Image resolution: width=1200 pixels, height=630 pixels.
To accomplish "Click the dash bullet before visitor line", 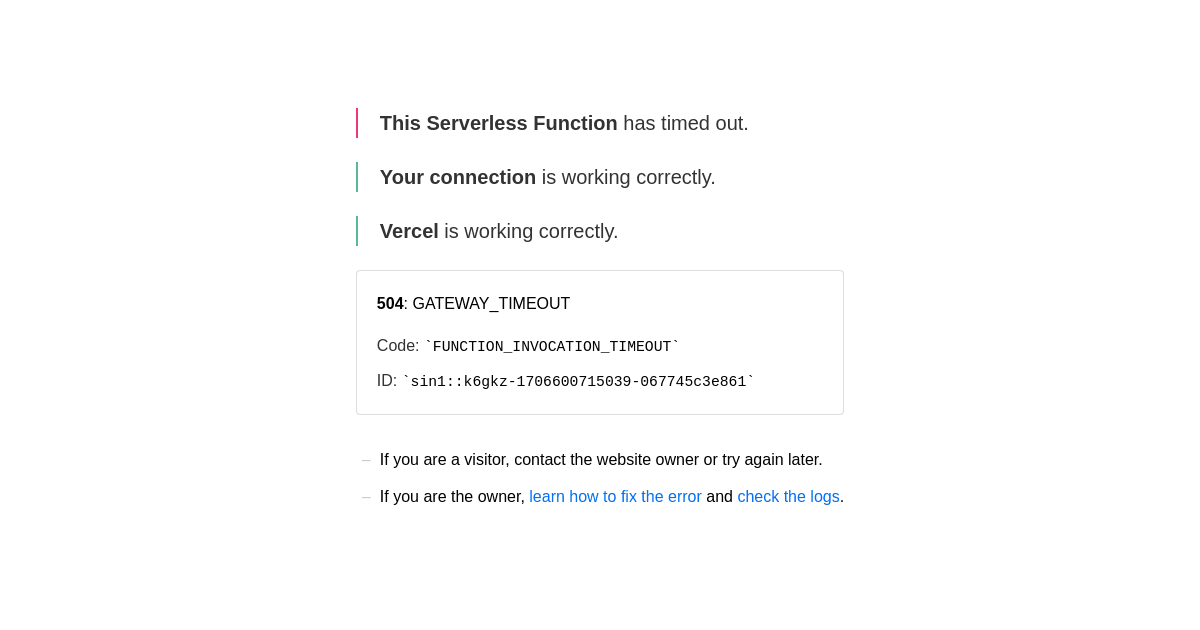I will coord(366,460).
